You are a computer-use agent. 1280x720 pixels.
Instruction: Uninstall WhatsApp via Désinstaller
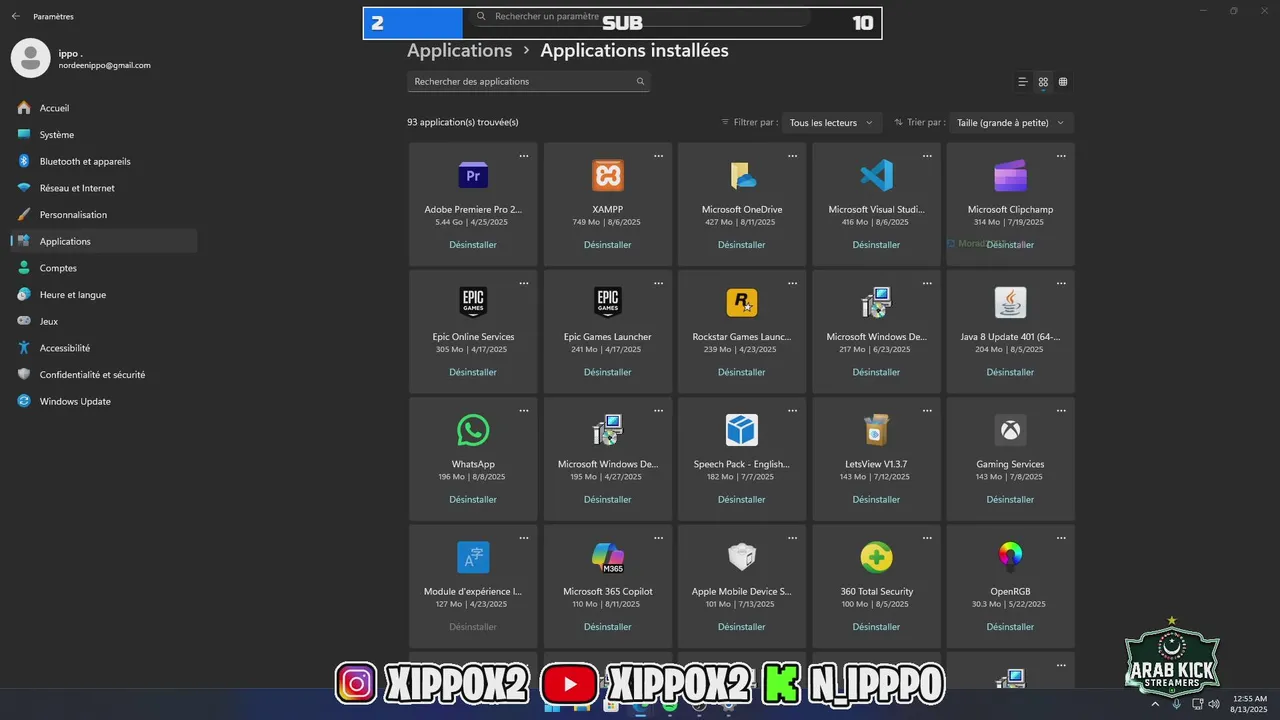coord(473,500)
